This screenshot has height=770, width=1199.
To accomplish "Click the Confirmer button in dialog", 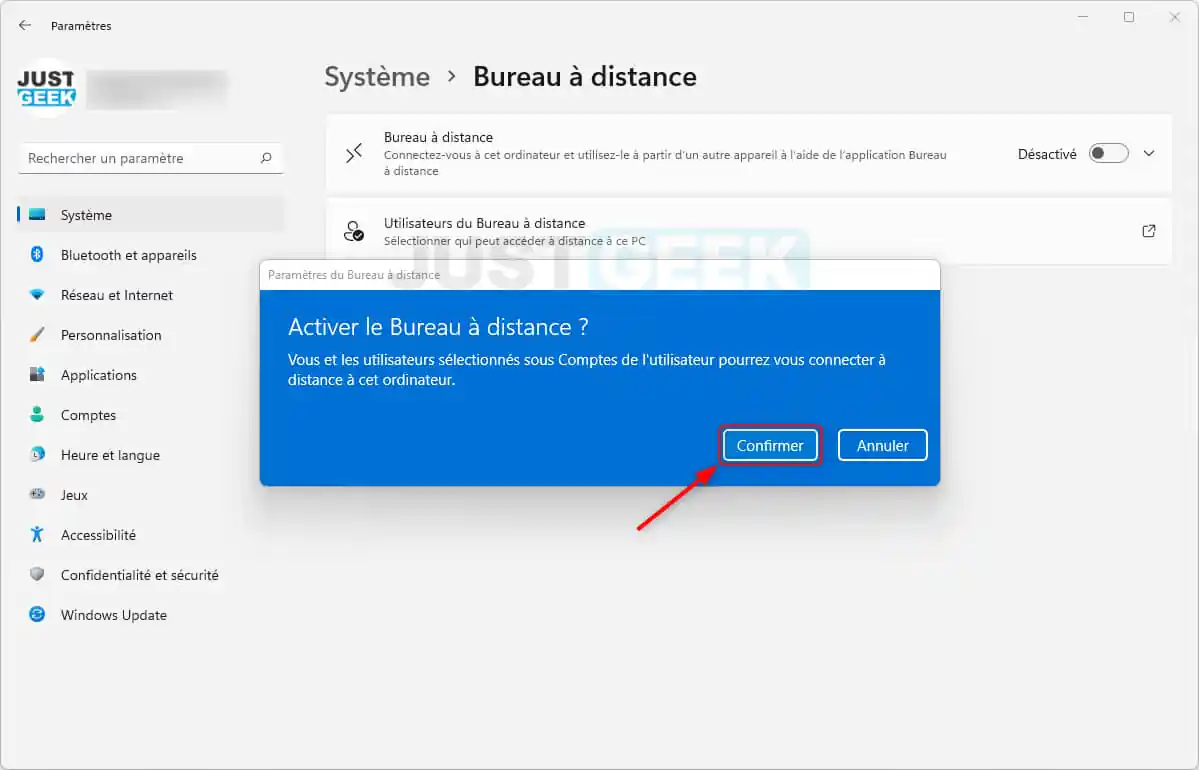I will 770,445.
